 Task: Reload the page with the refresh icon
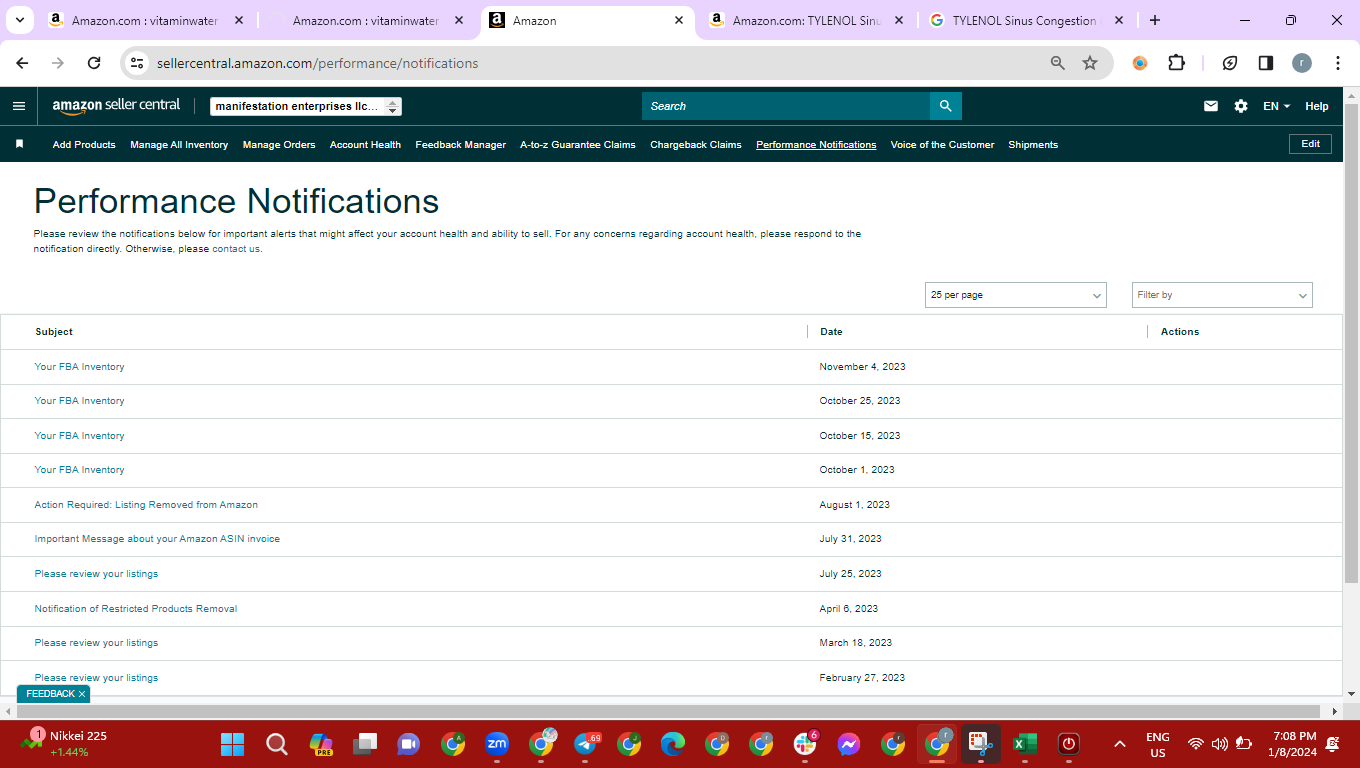(94, 63)
